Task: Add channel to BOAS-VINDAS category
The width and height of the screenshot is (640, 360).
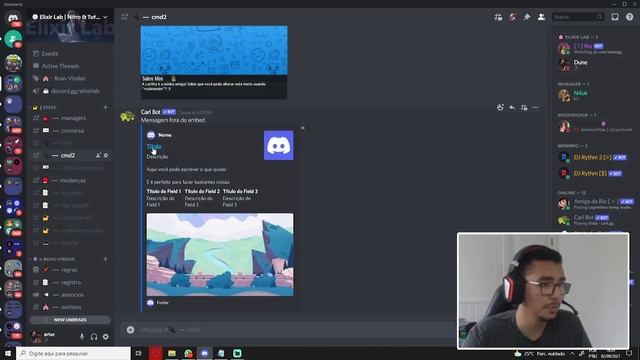Action: [x=106, y=259]
